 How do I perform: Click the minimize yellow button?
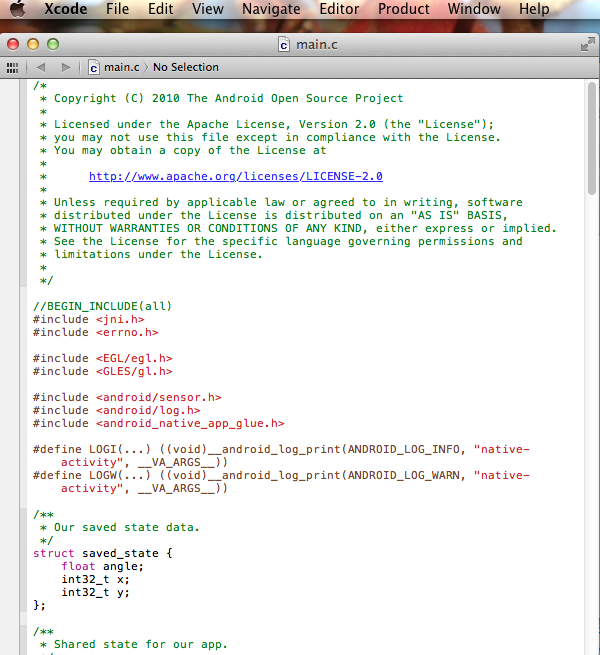click(33, 44)
